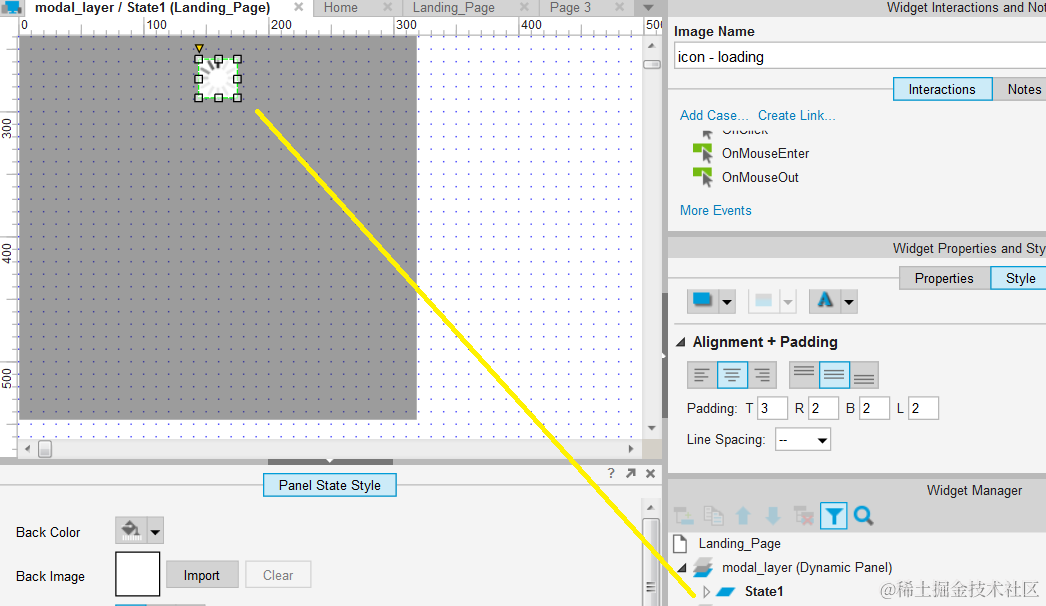Screen dimensions: 1046x606
Task: Click the right padding R field
Action: (823, 408)
